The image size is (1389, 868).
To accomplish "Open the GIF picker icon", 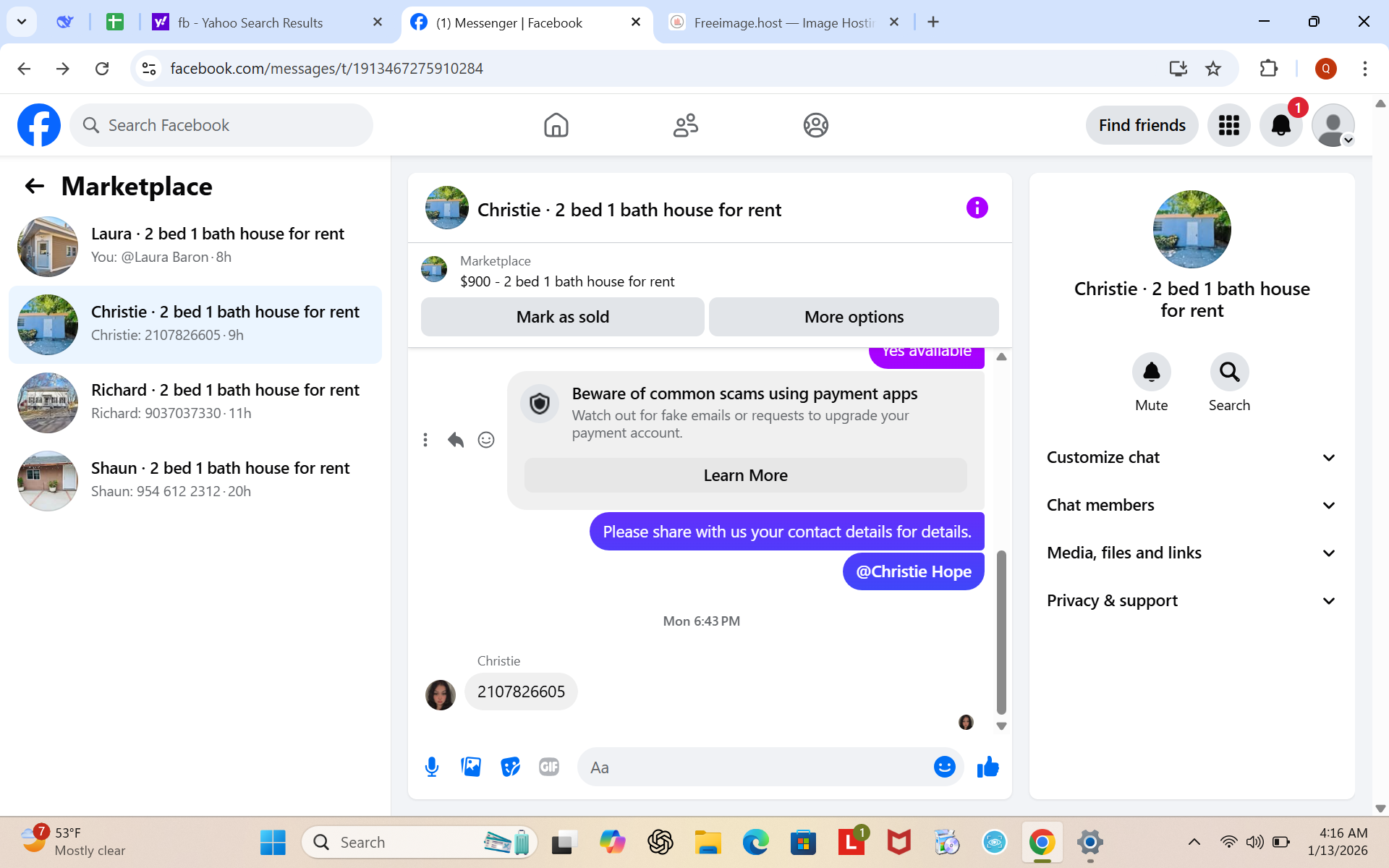I will click(549, 767).
